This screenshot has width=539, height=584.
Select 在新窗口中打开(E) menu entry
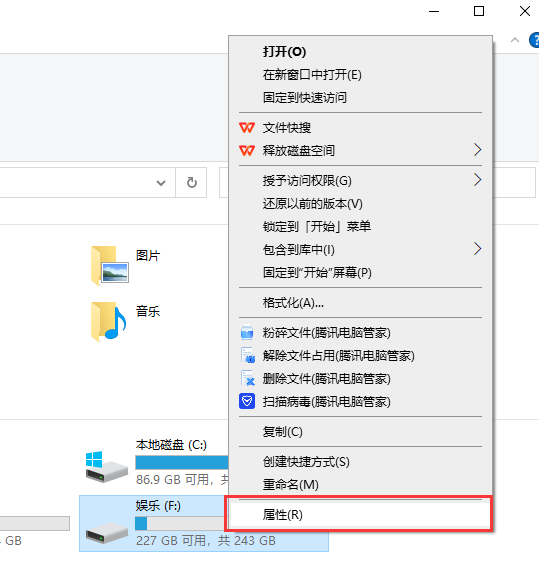(360, 75)
